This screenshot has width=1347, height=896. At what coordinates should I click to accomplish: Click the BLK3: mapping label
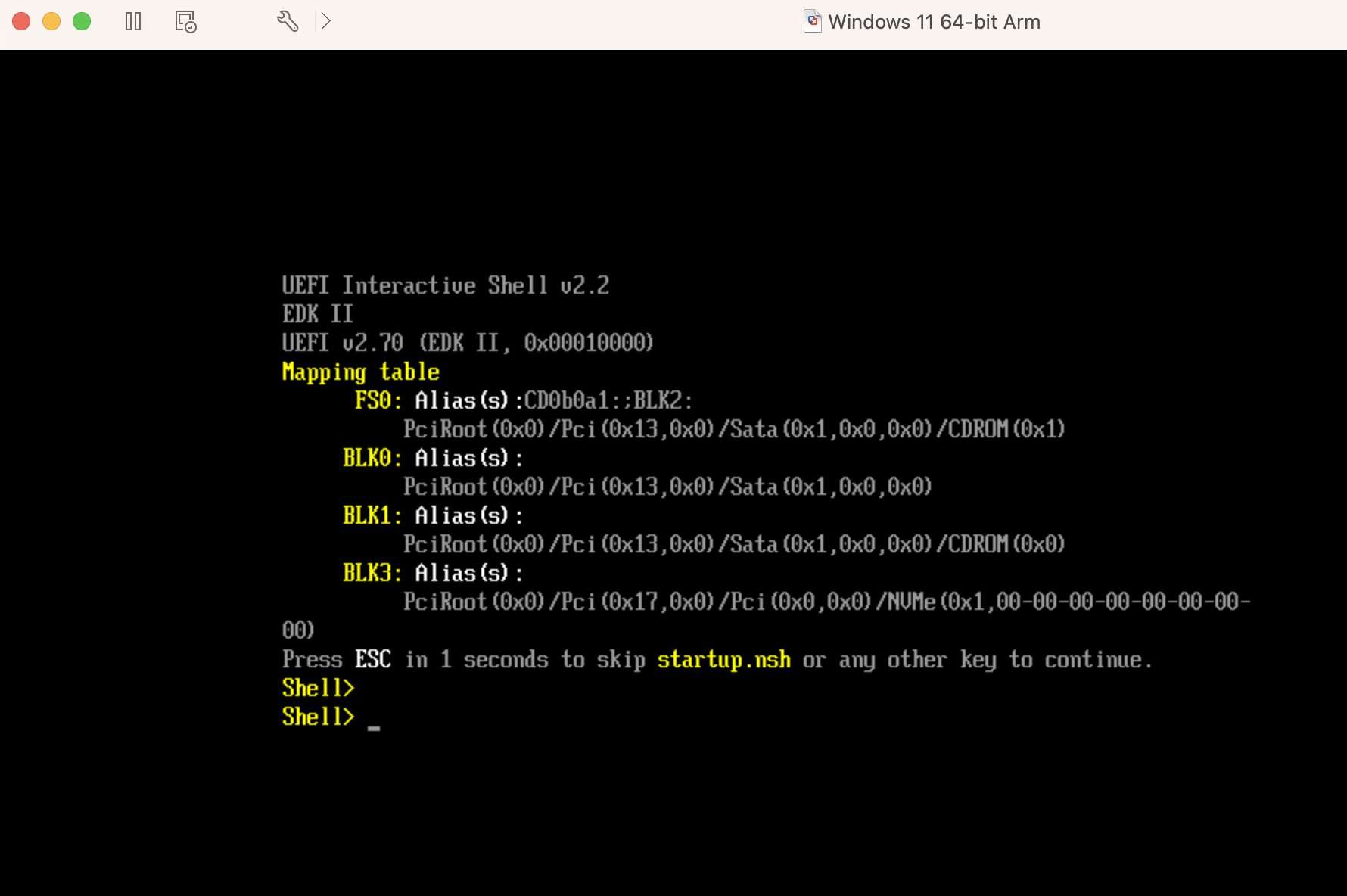click(x=372, y=573)
